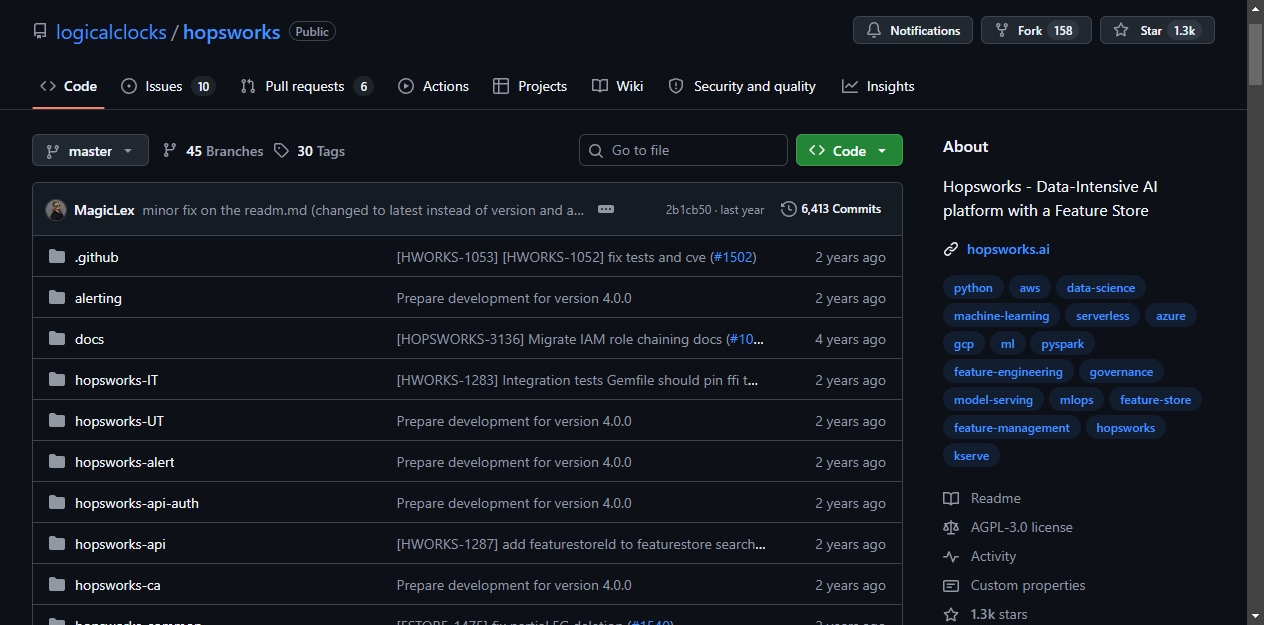1264x625 pixels.
Task: Select the python topic tag
Action: [x=973, y=288]
